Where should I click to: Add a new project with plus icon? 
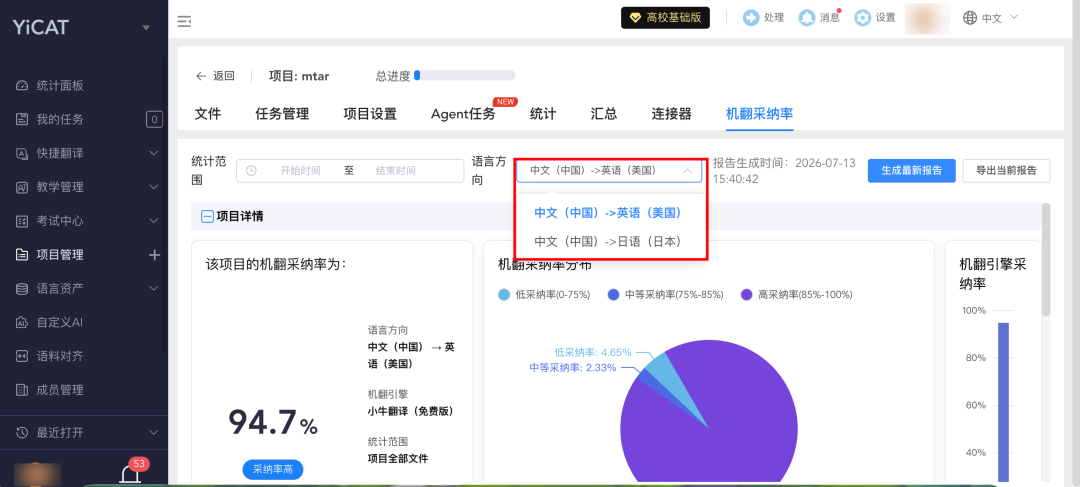coord(154,255)
